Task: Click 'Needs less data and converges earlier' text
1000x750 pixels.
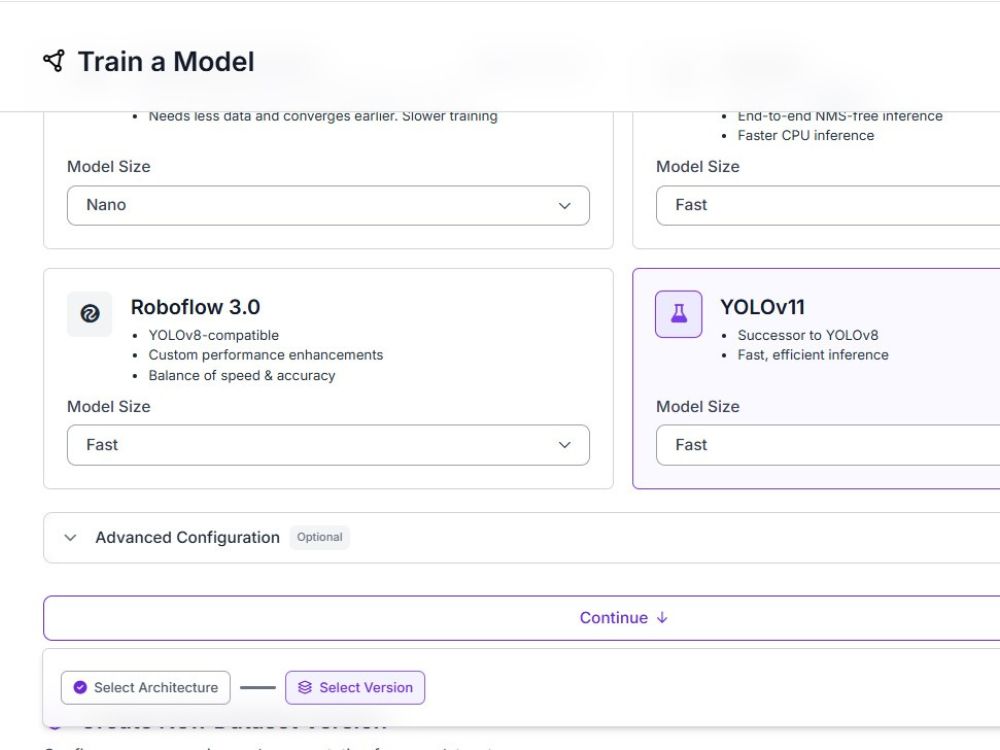Action: 273,116
